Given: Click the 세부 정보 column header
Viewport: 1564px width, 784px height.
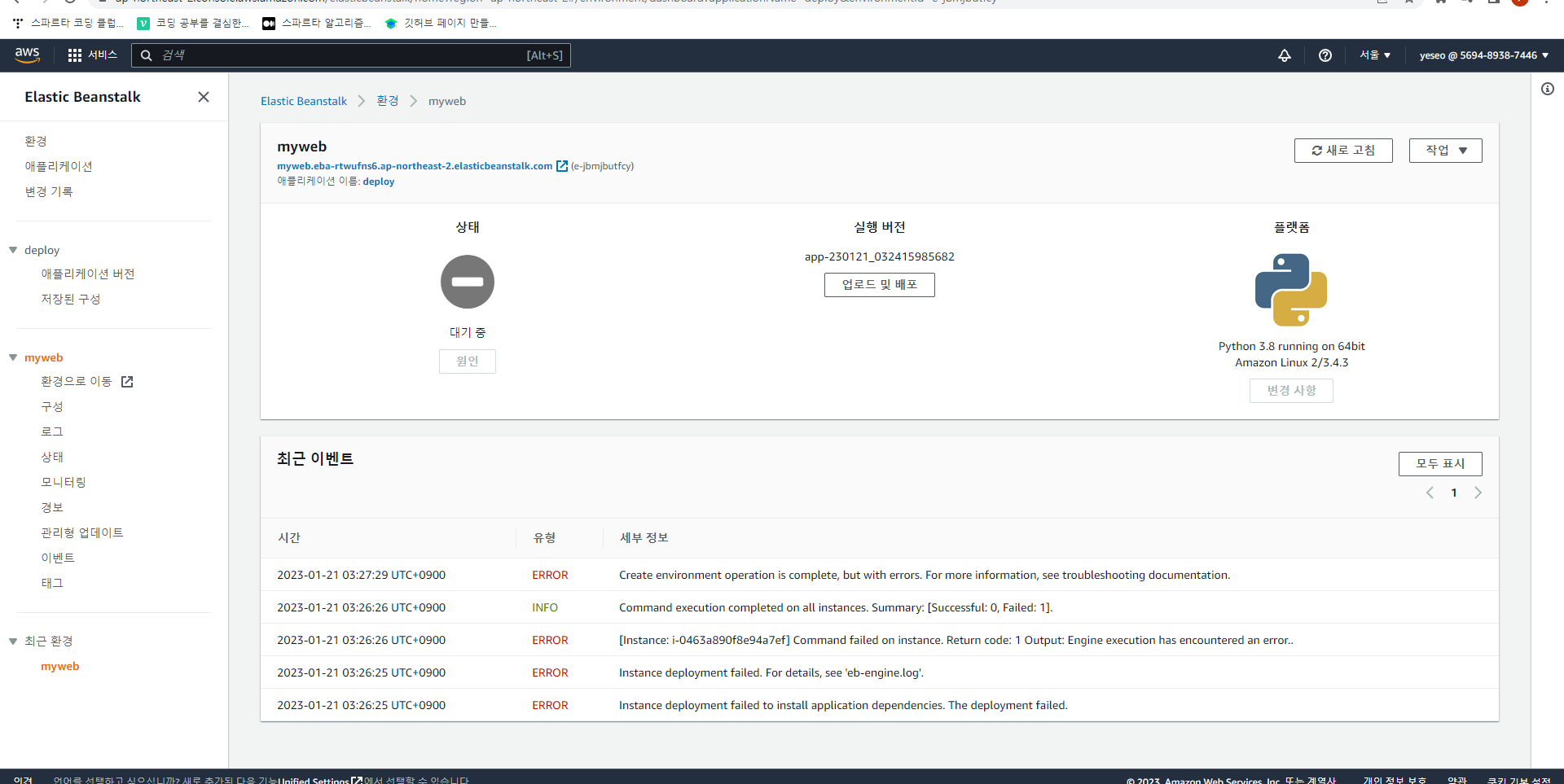Looking at the screenshot, I should [644, 537].
